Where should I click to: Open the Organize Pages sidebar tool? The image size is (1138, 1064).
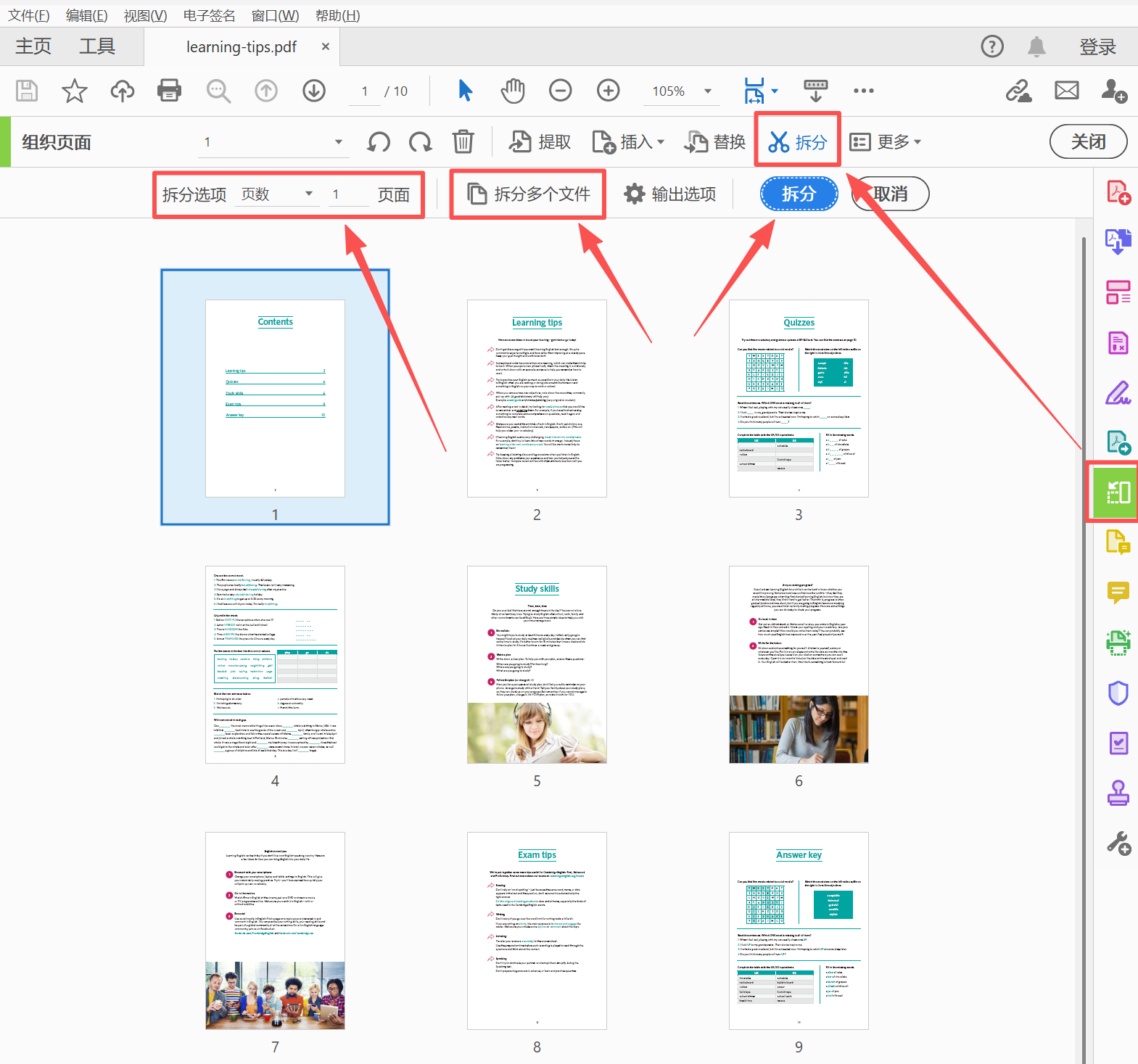(x=1118, y=492)
